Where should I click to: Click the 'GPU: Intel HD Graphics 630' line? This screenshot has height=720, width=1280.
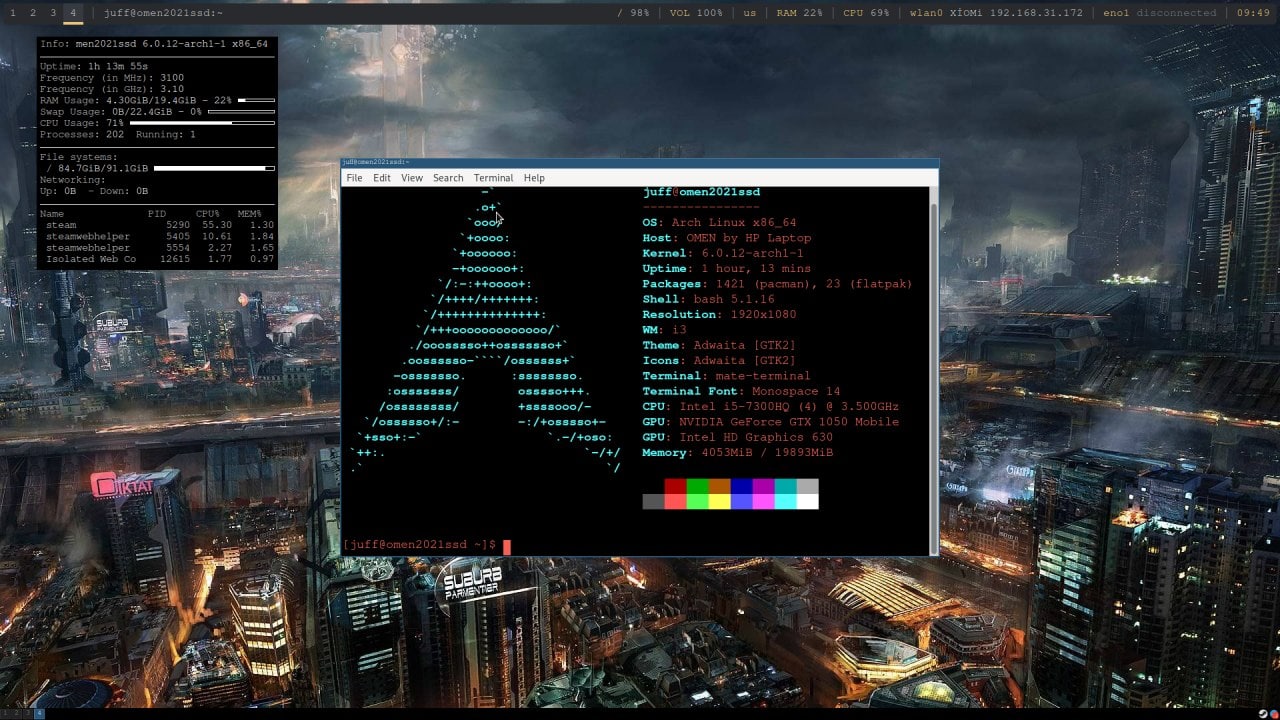click(x=738, y=438)
